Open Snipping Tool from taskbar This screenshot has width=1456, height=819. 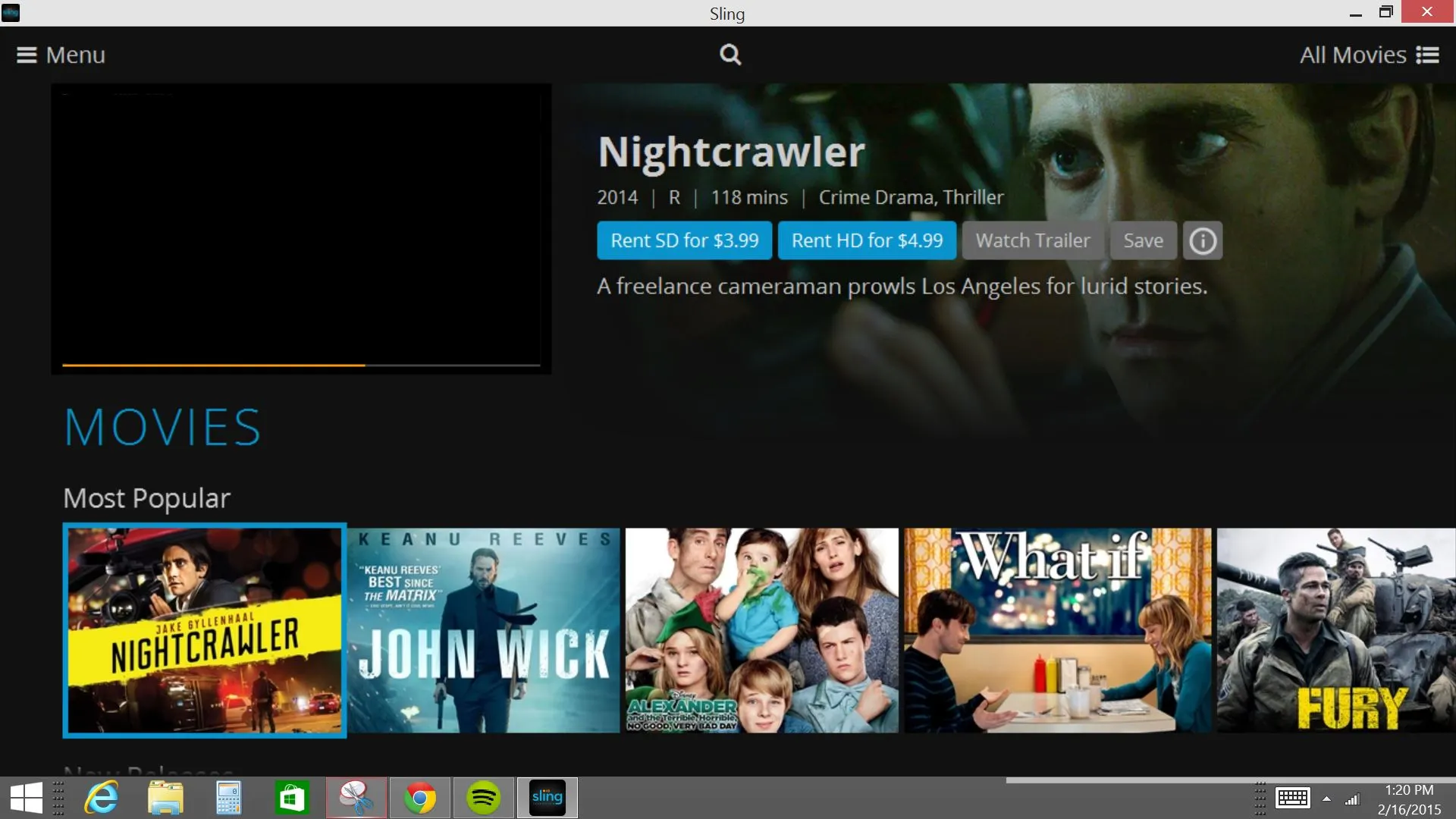pos(356,798)
